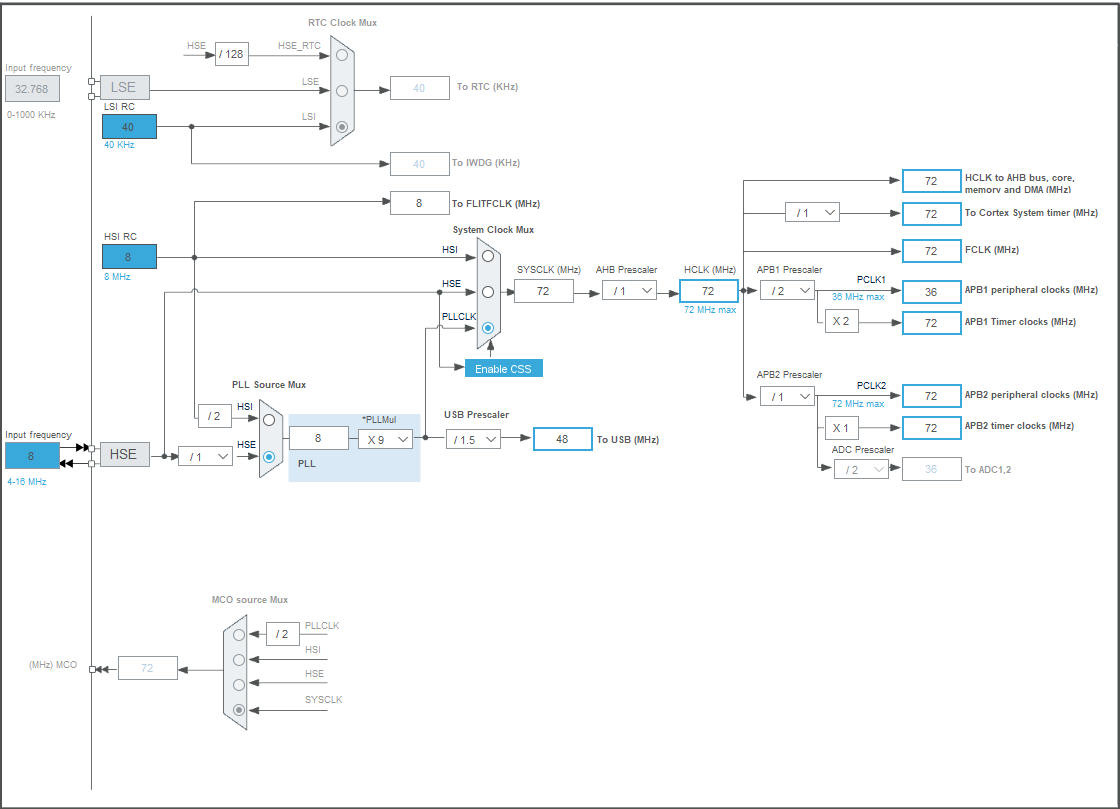Click the 'System Clock Mux' title
The width and height of the screenshot is (1120, 809).
[494, 230]
